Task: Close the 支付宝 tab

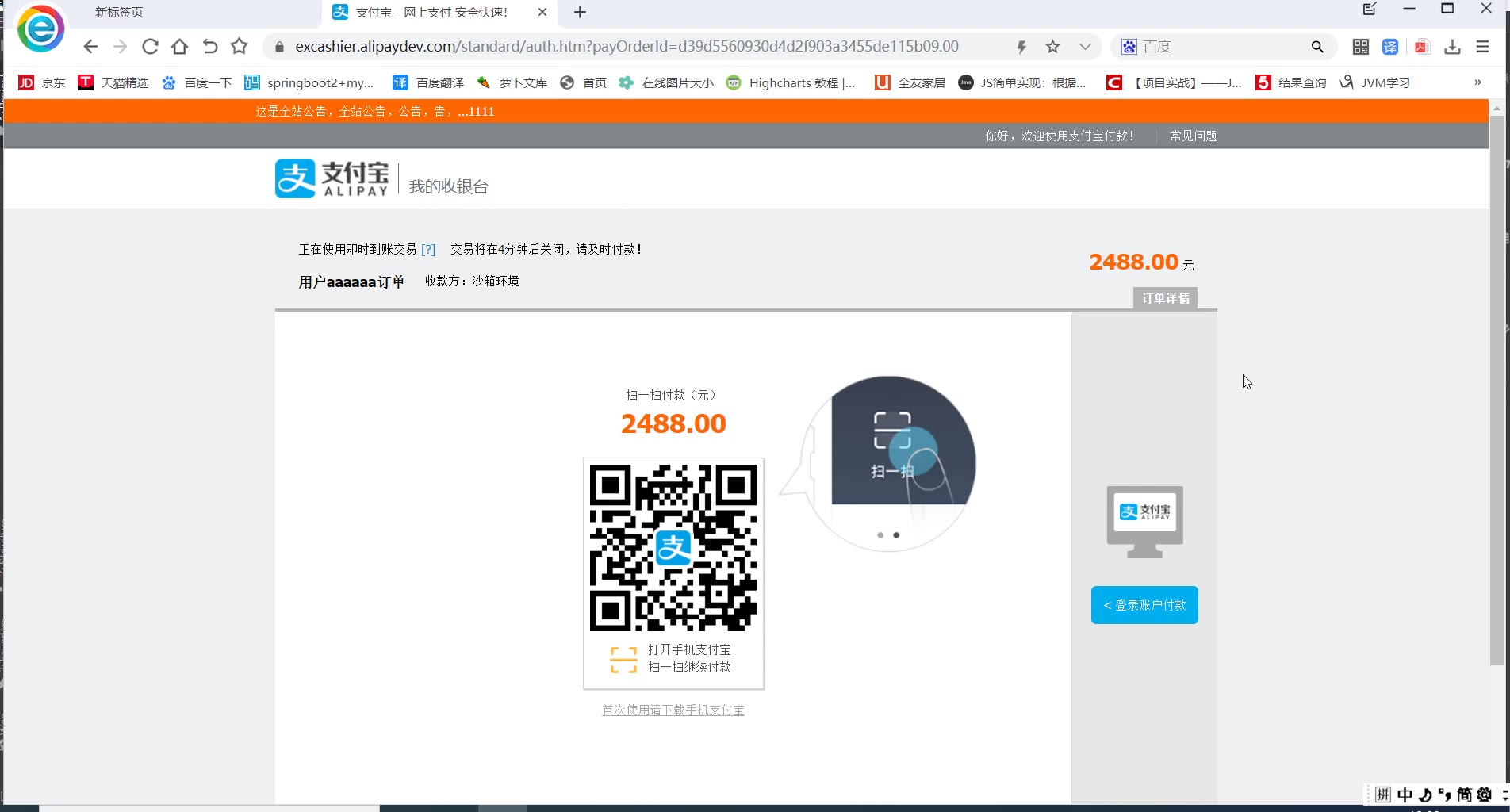Action: [542, 13]
